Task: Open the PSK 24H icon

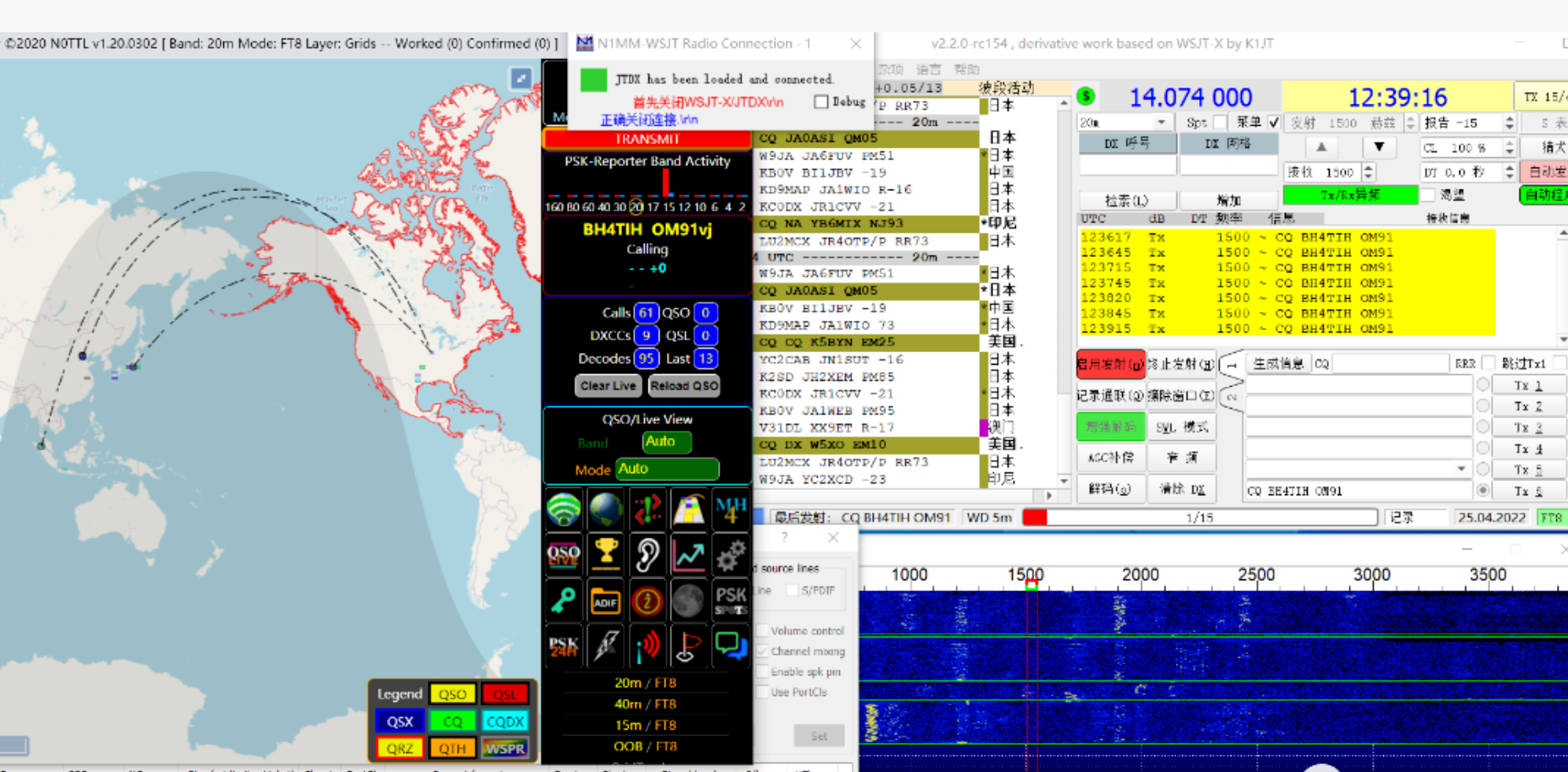Action: (563, 646)
